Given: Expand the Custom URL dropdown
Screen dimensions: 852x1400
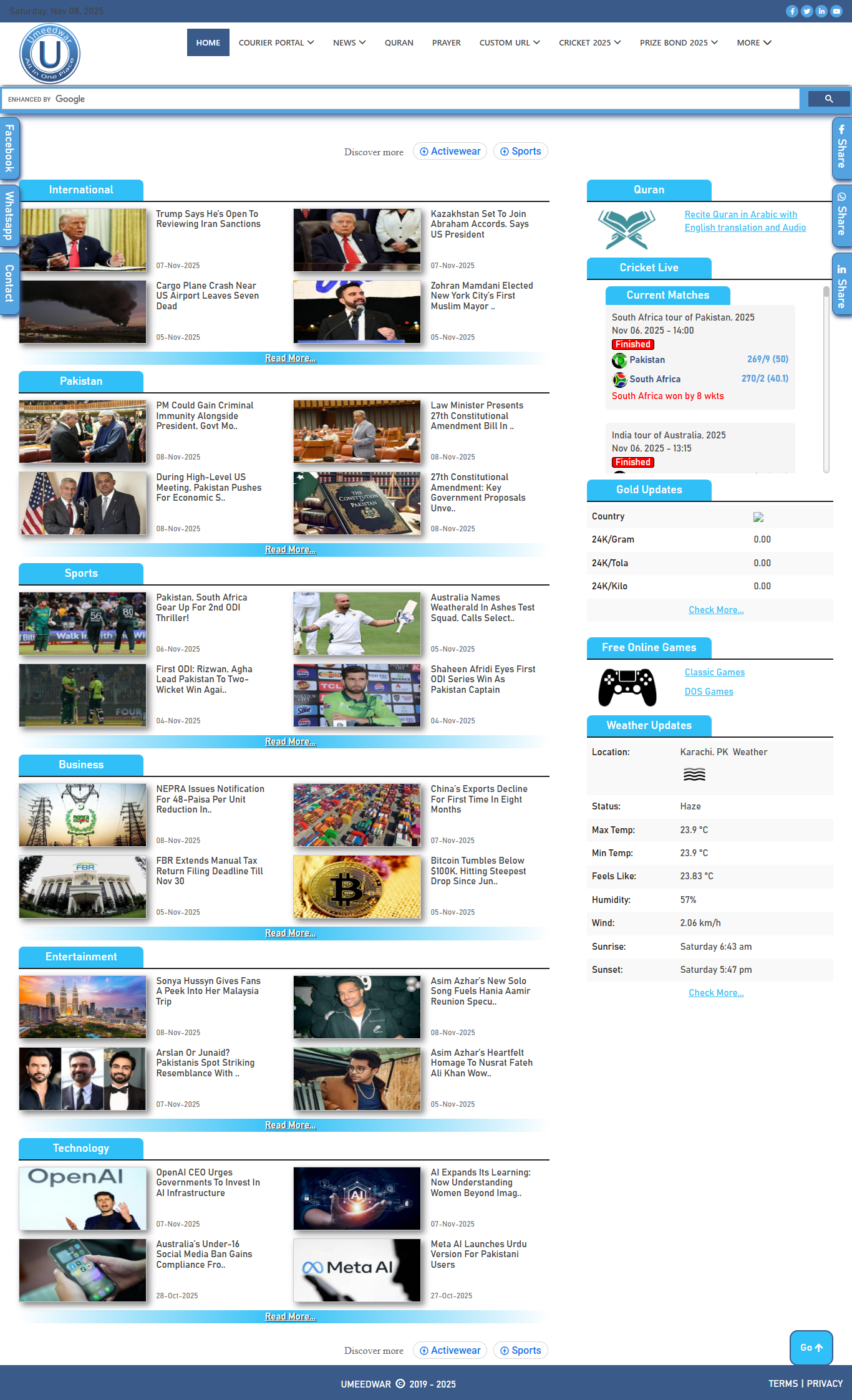Looking at the screenshot, I should click(510, 42).
